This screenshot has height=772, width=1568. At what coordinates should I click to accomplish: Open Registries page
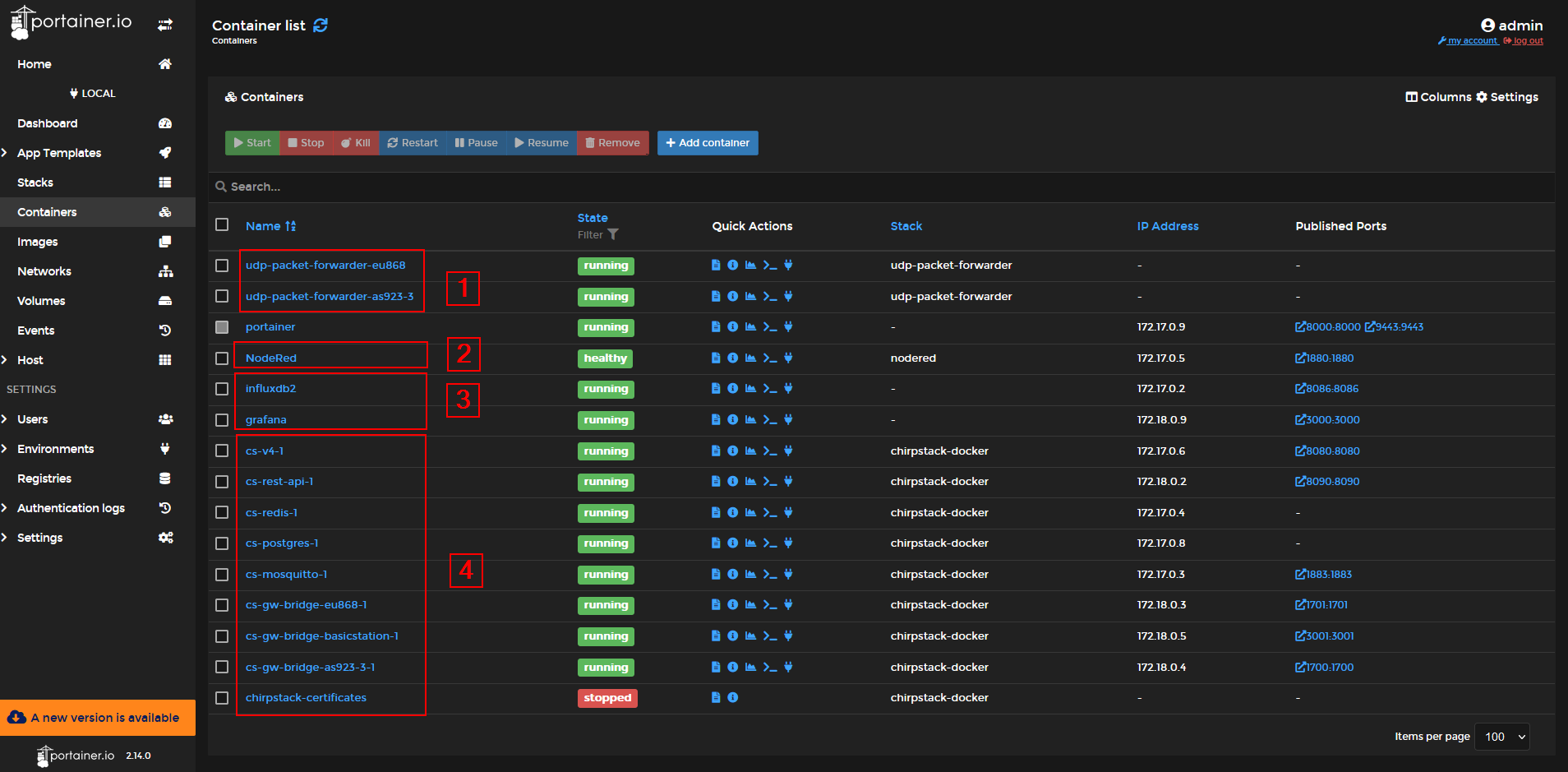[x=44, y=478]
